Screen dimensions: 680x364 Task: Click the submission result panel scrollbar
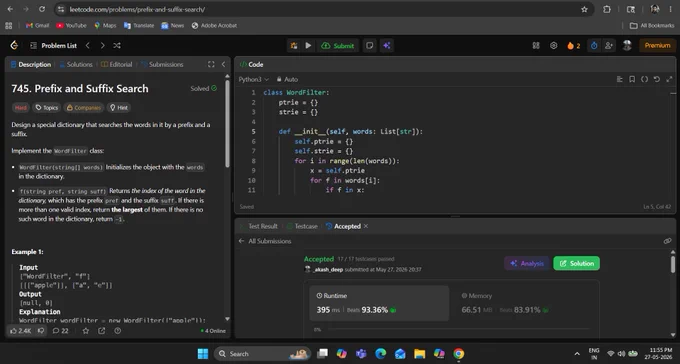(673, 265)
